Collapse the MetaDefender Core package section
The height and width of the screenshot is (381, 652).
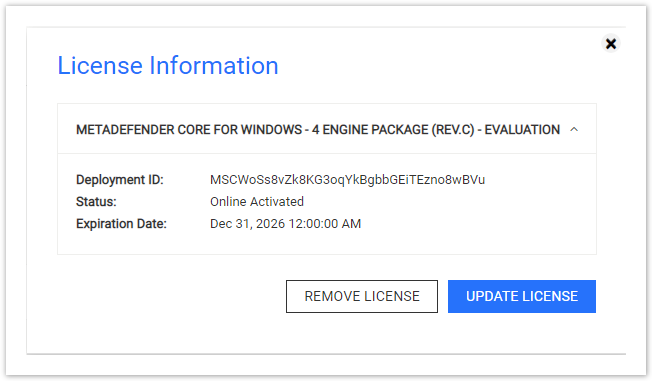(x=574, y=129)
